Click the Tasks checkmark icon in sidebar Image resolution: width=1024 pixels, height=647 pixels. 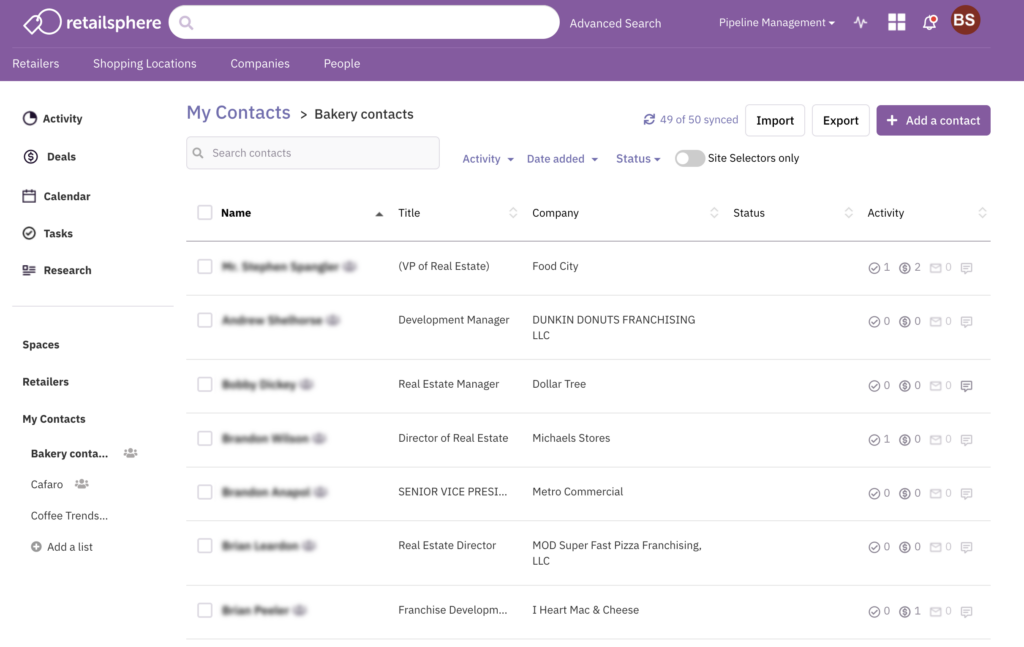coord(29,233)
